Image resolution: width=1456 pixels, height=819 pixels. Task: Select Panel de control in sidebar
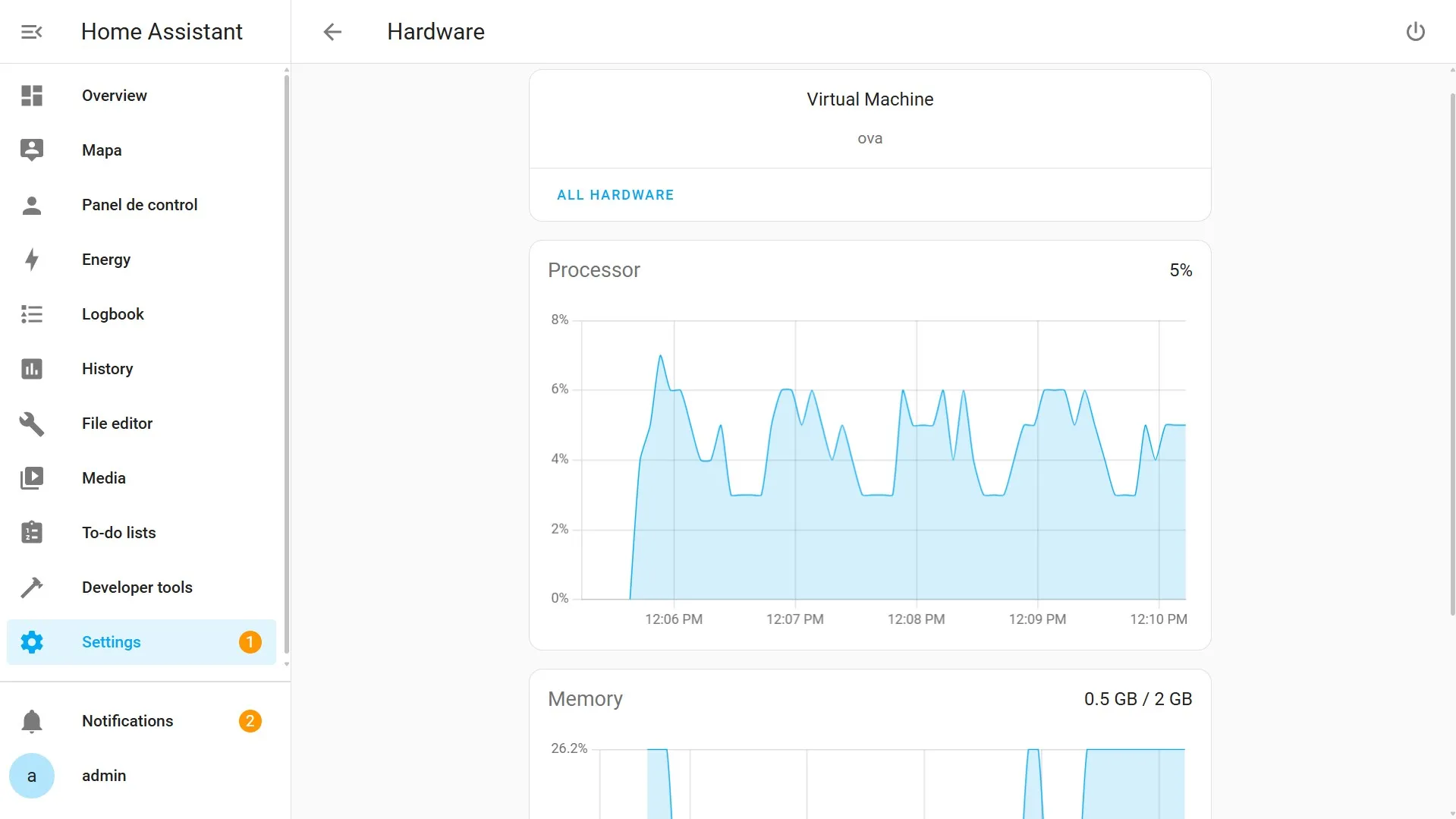pyautogui.click(x=141, y=205)
